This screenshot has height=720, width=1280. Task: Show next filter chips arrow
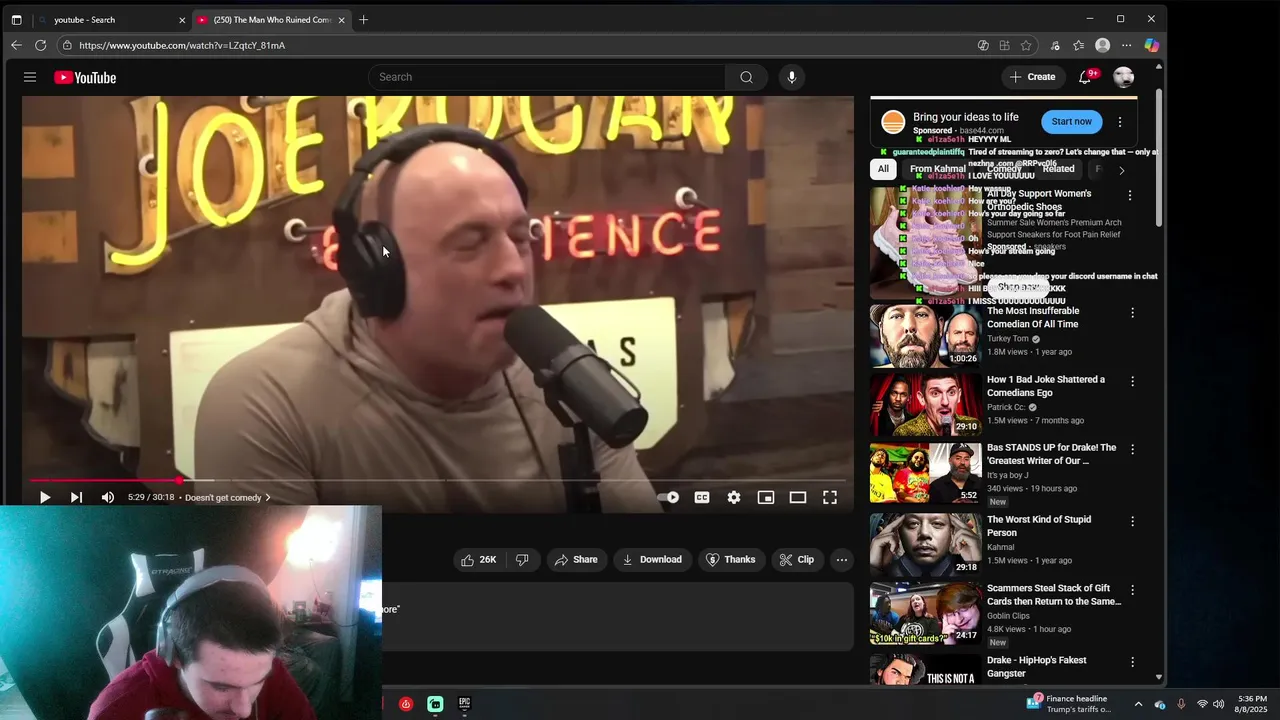(1121, 170)
